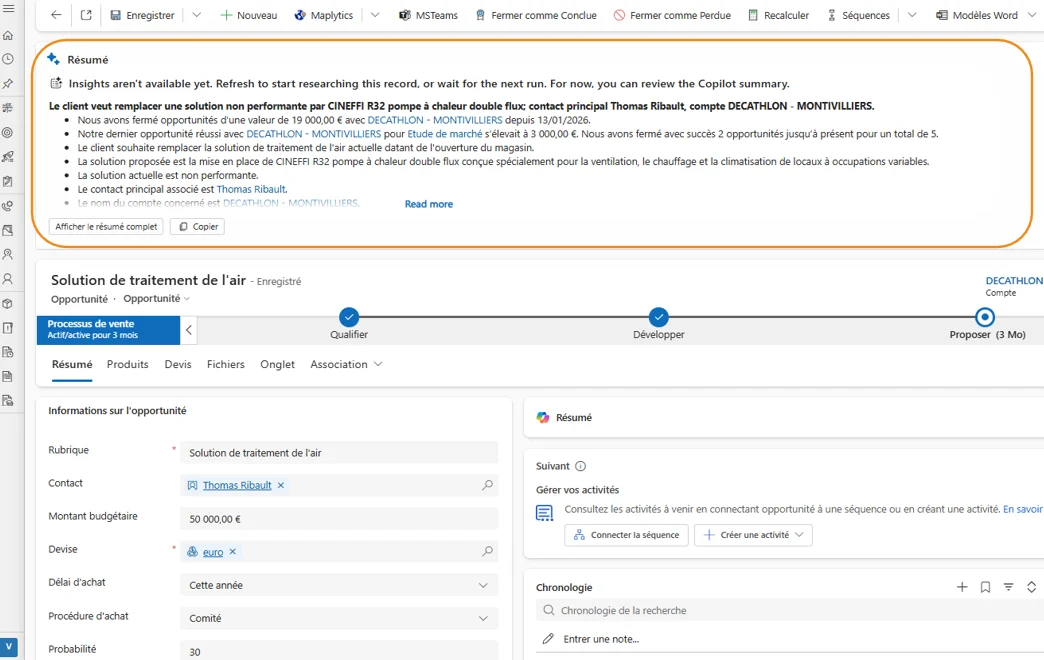
Task: Create a new record with Nouveau
Action: 248,15
